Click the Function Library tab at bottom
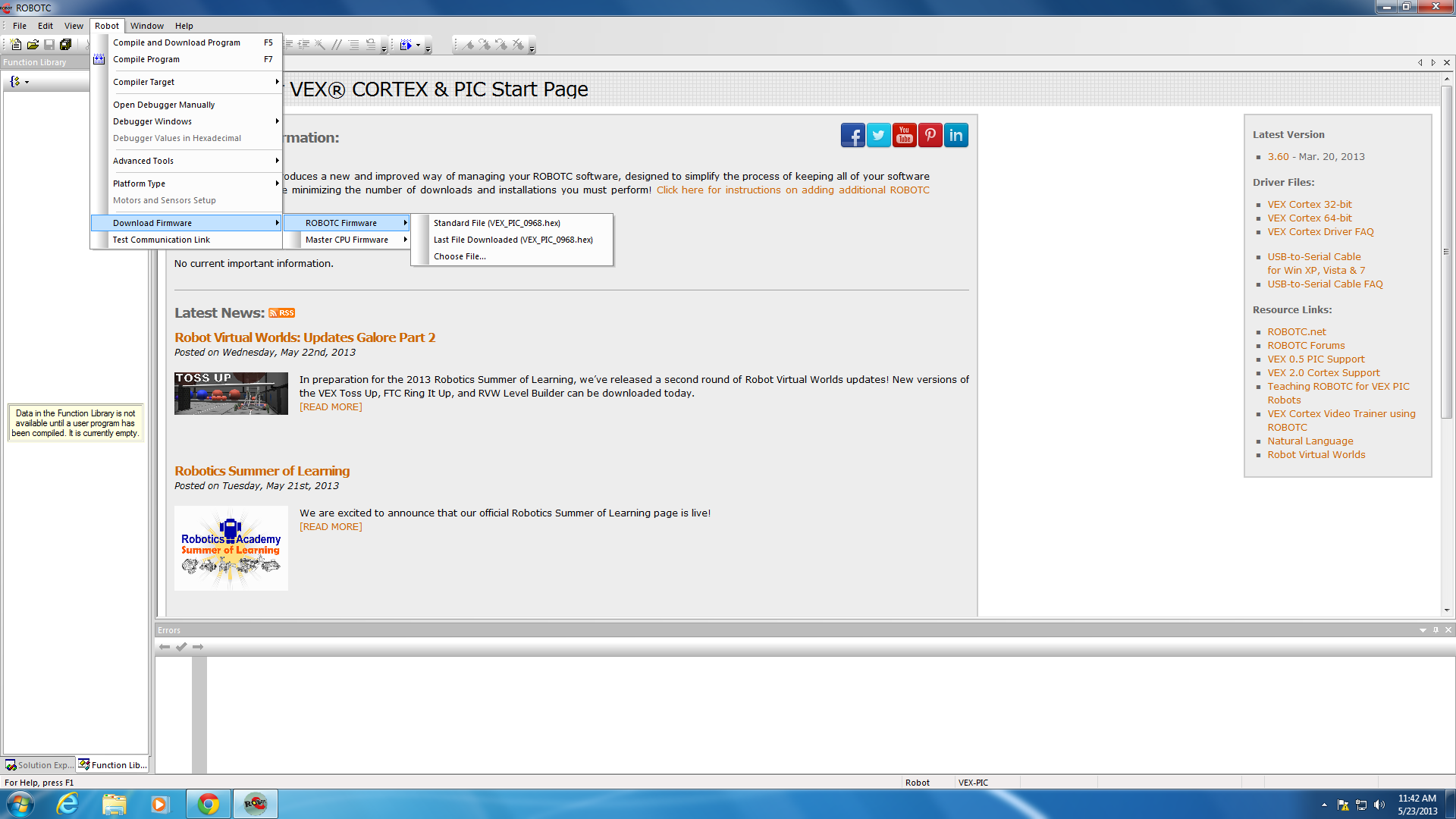 111,764
